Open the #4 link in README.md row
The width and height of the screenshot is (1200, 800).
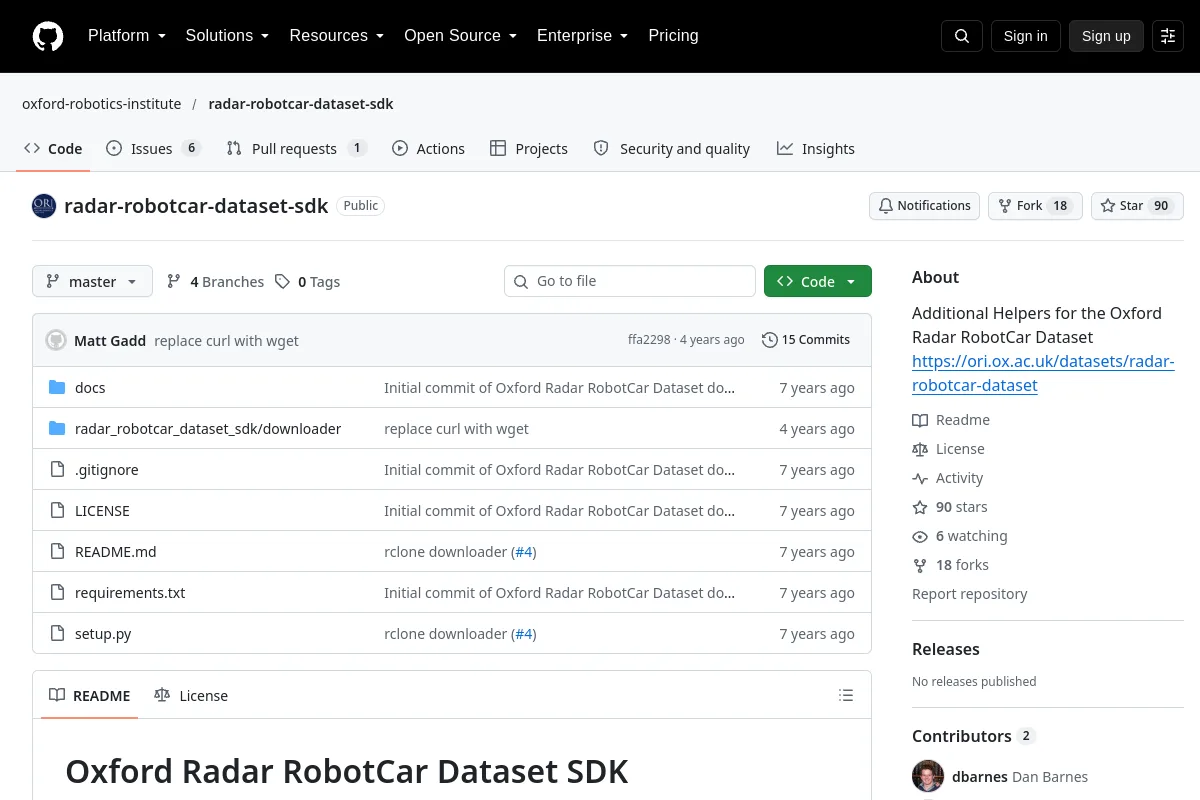[524, 552]
